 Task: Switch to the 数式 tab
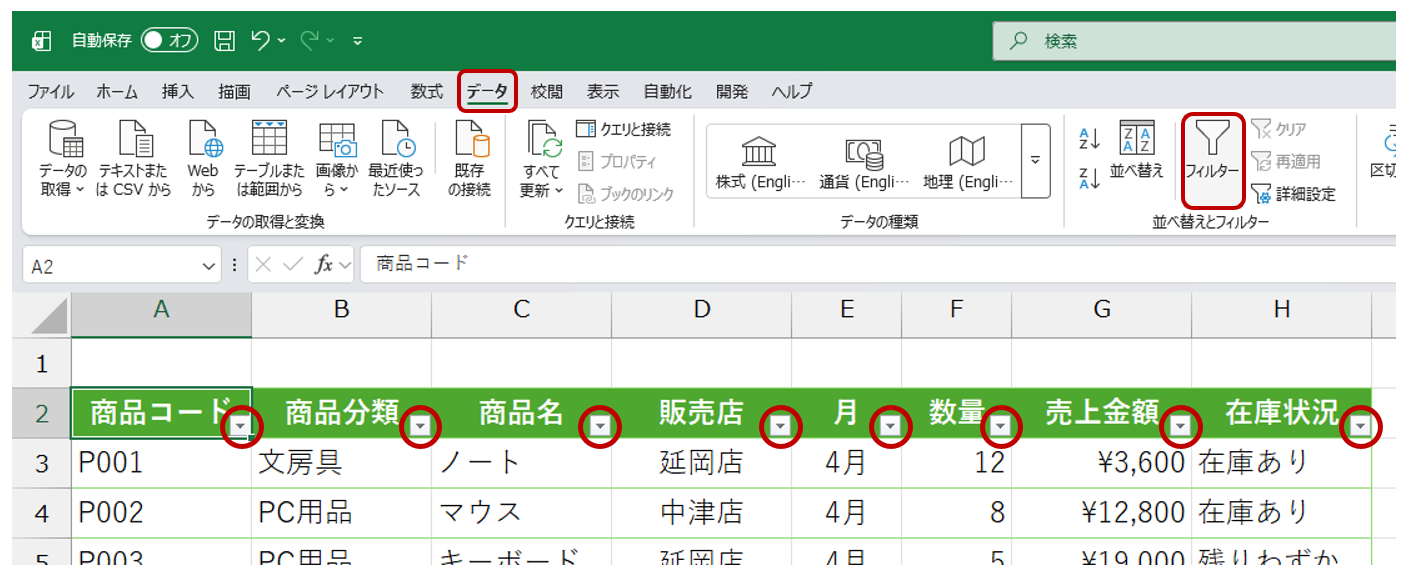pyautogui.click(x=426, y=91)
